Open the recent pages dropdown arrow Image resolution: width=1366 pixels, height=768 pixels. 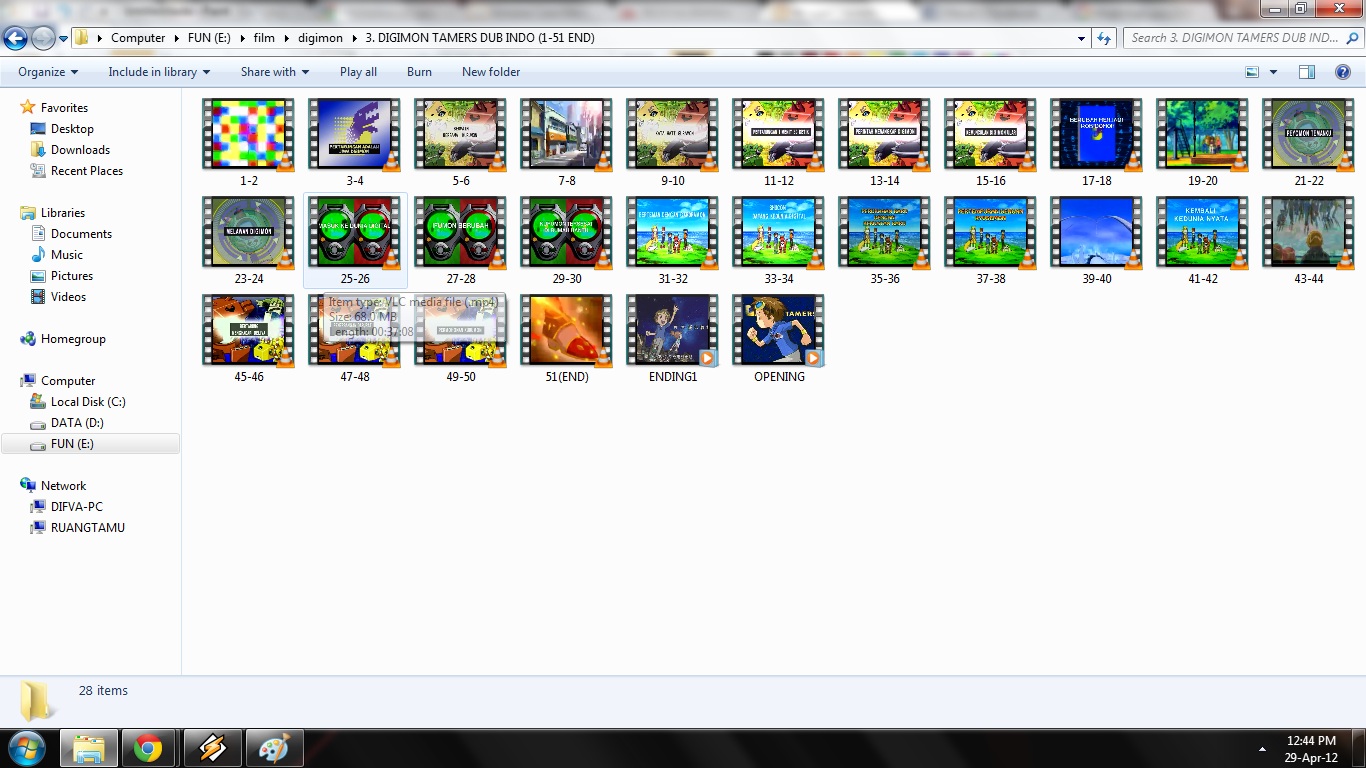[x=63, y=38]
